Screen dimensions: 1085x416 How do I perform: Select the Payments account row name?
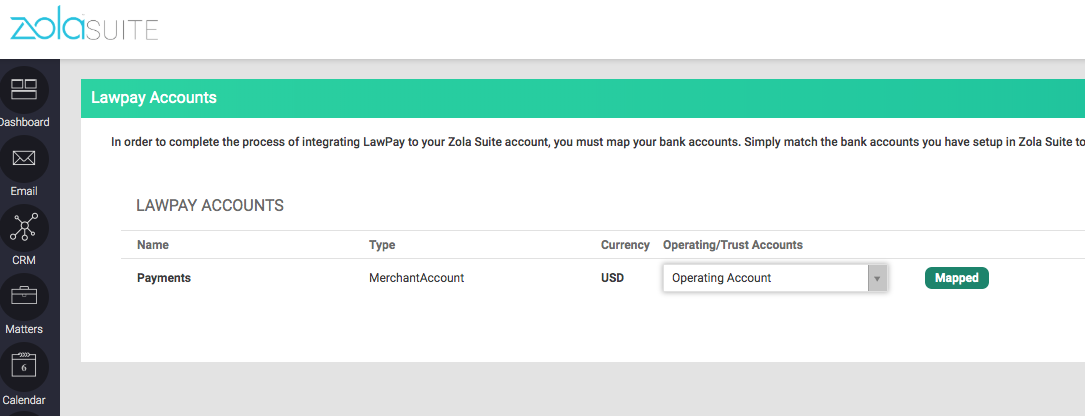click(x=164, y=278)
